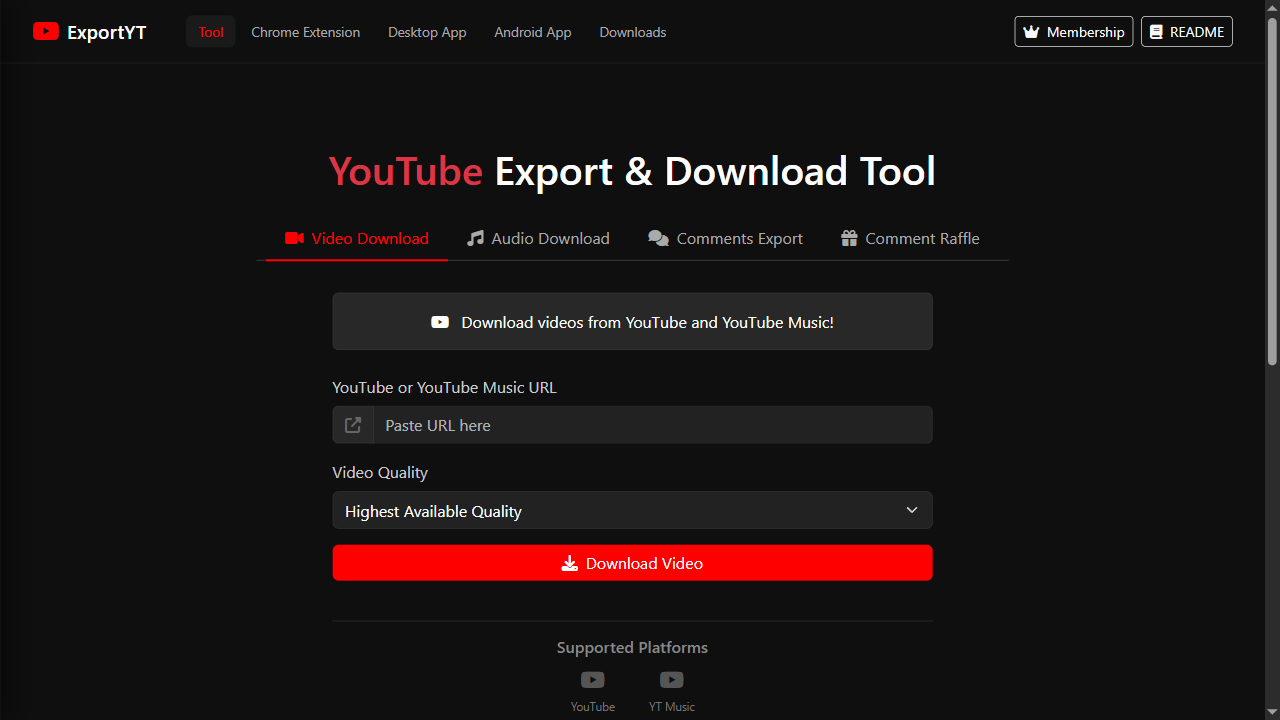
Task: Switch to the Comment Raffle tab
Action: click(910, 238)
